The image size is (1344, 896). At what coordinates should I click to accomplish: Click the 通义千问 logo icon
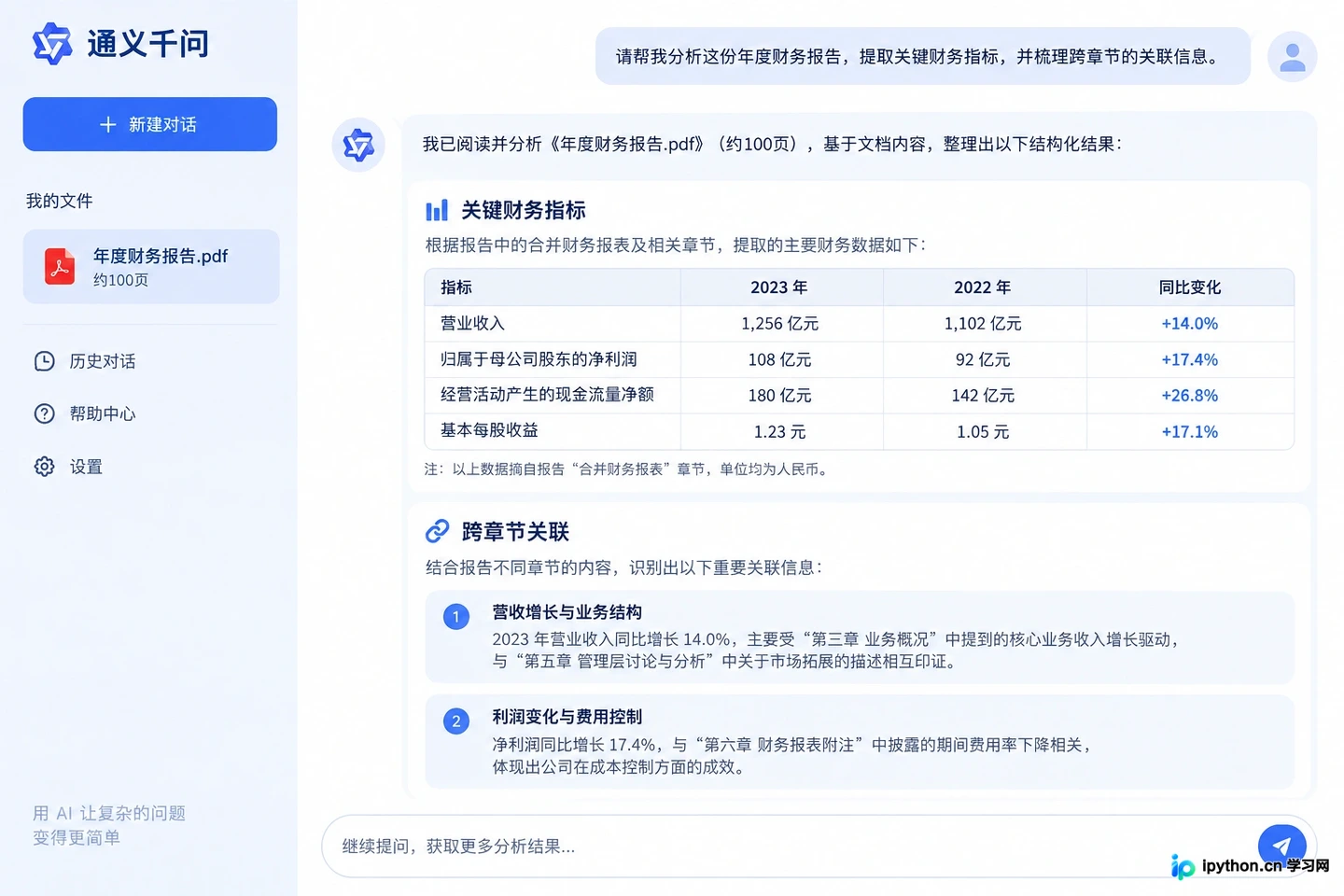52,43
